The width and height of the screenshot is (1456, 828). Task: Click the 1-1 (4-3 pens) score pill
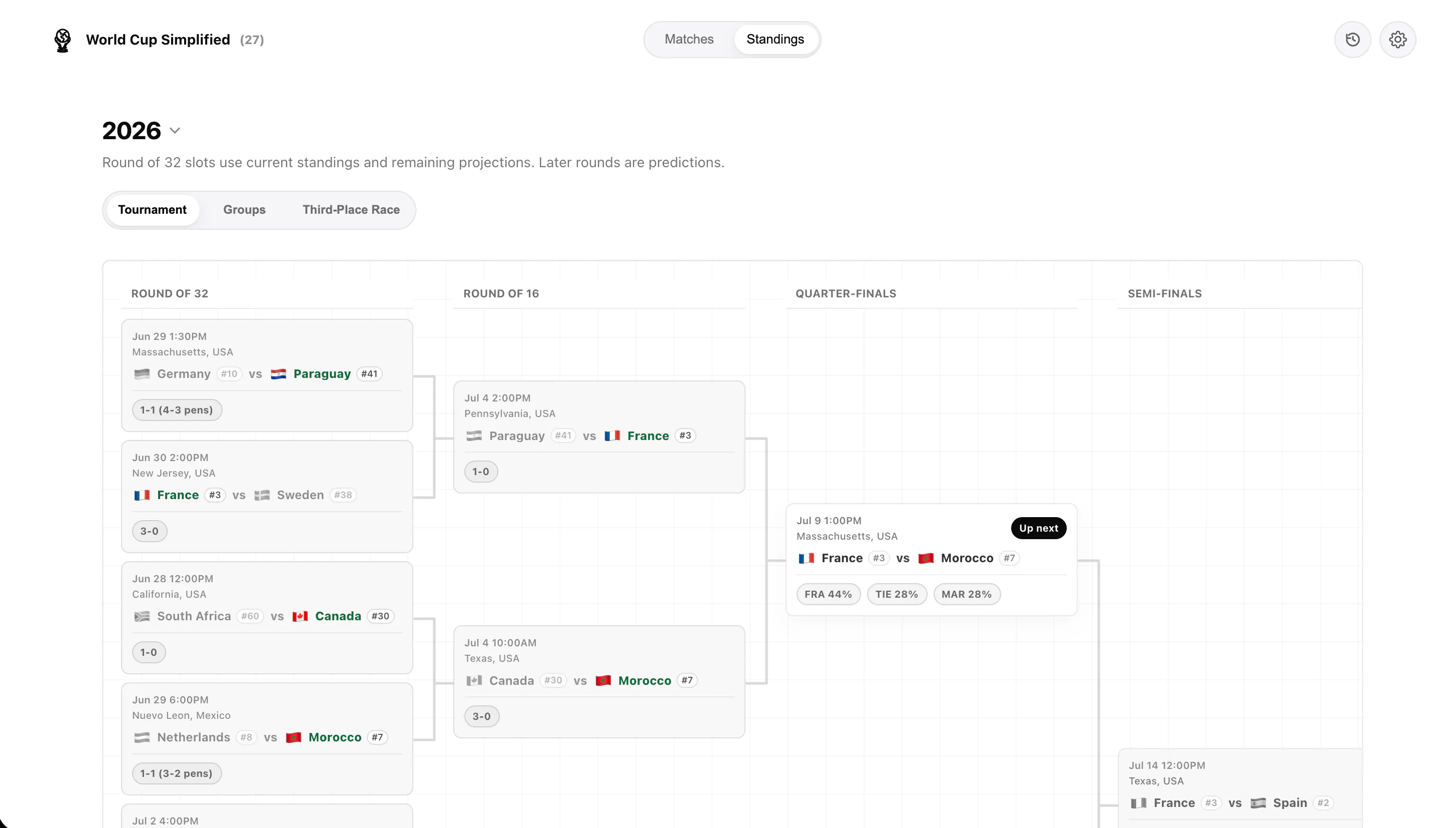tap(177, 410)
